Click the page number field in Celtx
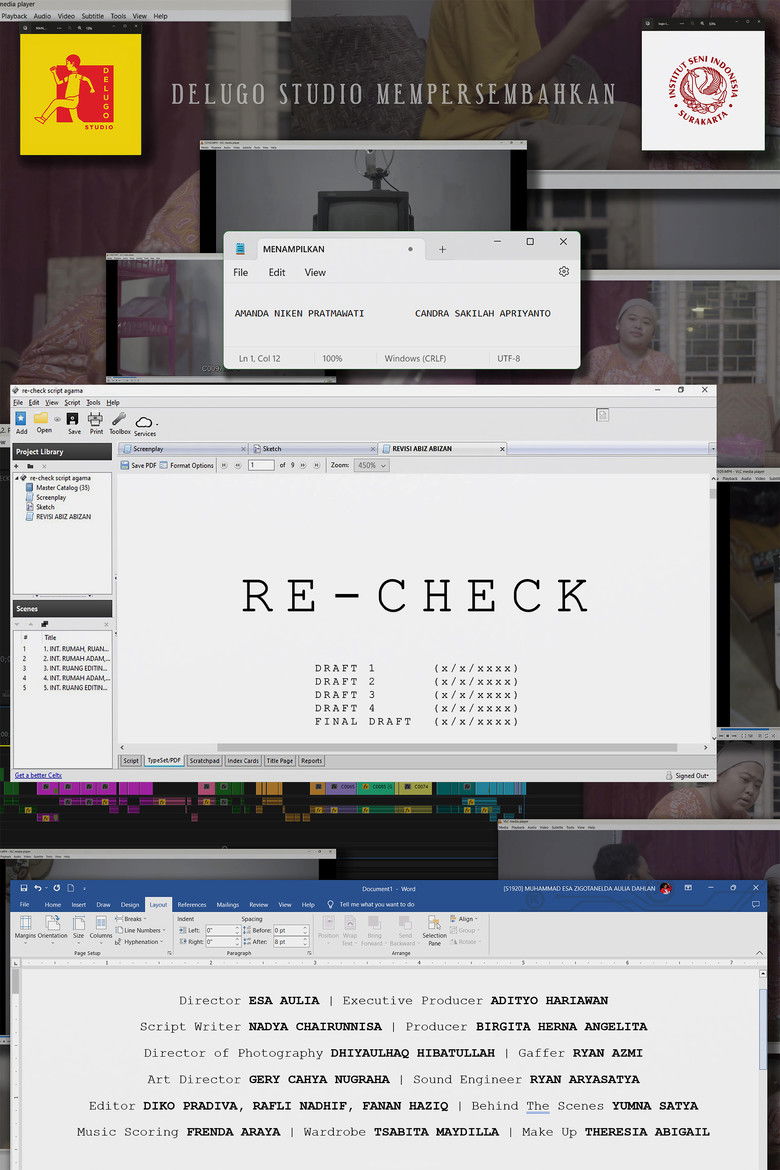The image size is (780, 1170). (x=261, y=466)
